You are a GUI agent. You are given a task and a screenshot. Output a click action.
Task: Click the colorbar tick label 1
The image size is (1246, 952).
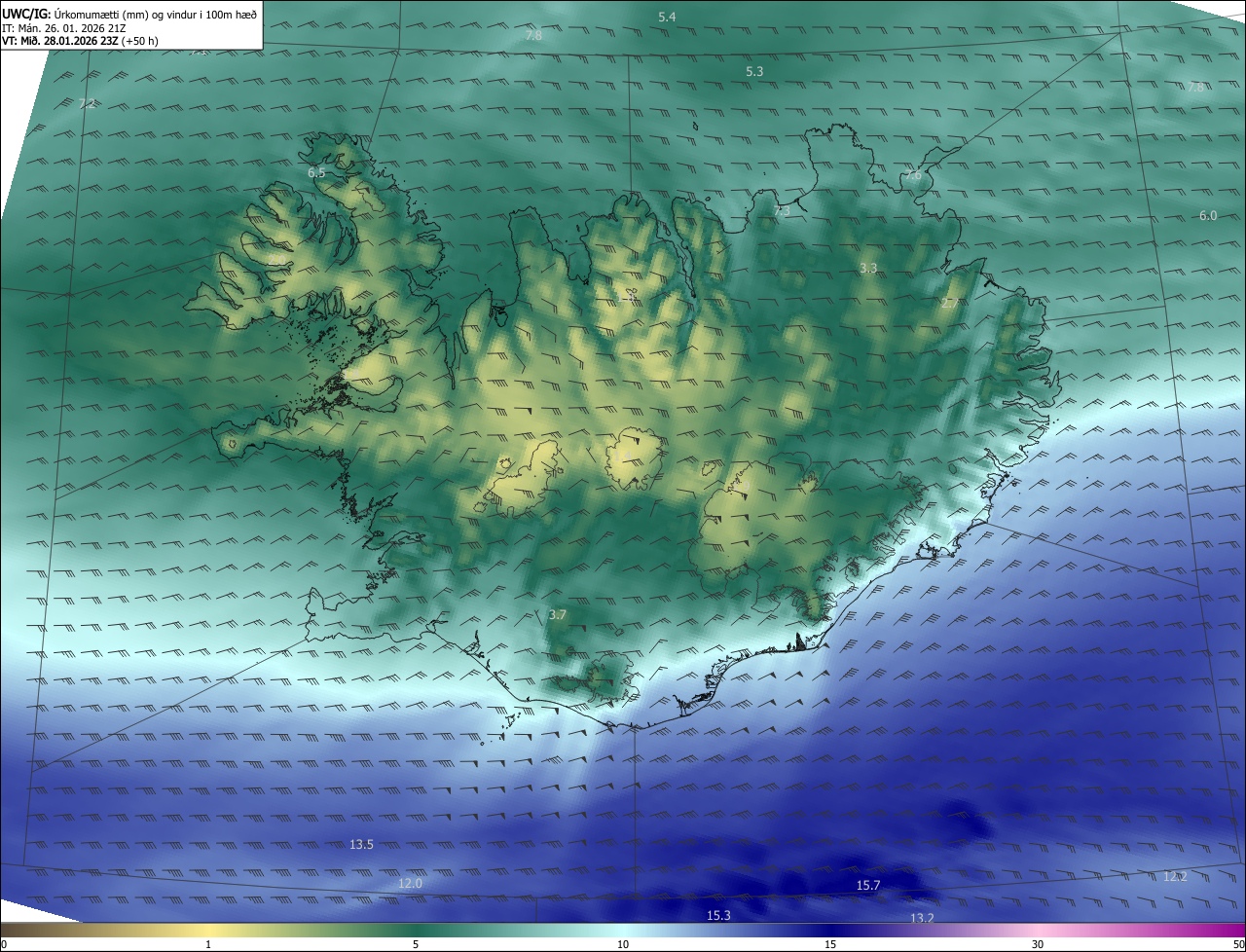pos(208,944)
